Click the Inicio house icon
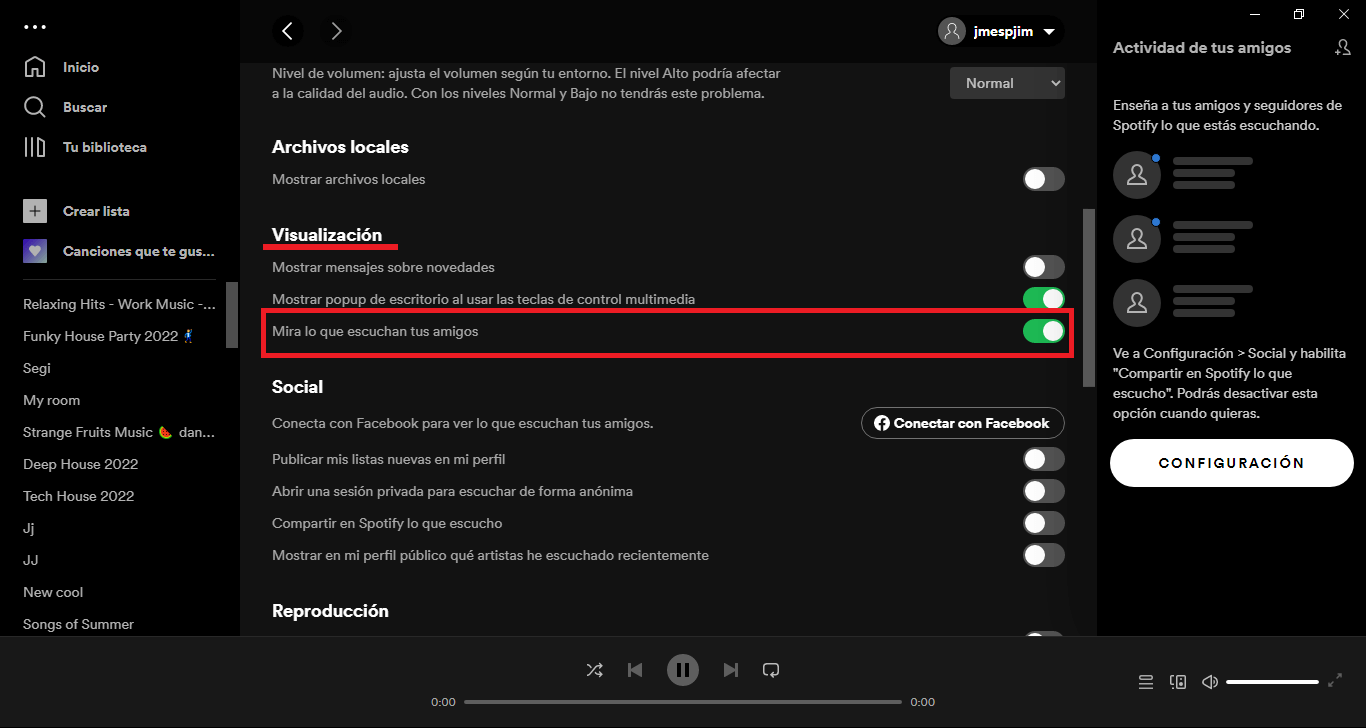 35,67
